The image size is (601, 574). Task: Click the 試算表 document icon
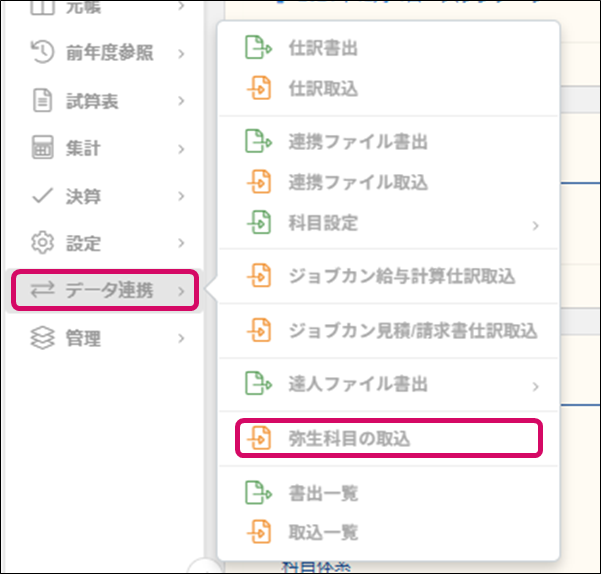click(x=42, y=100)
